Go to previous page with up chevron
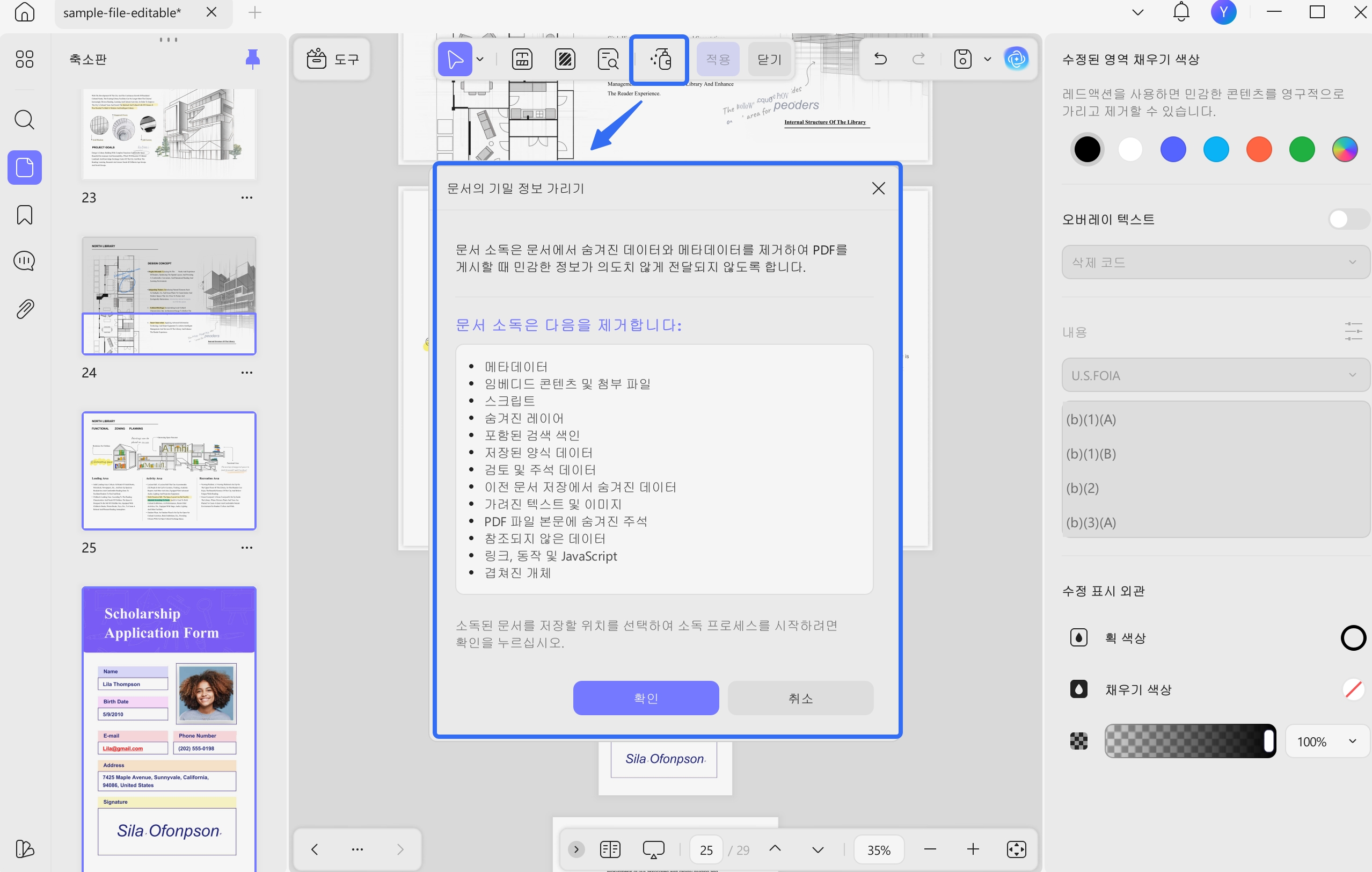 click(775, 848)
